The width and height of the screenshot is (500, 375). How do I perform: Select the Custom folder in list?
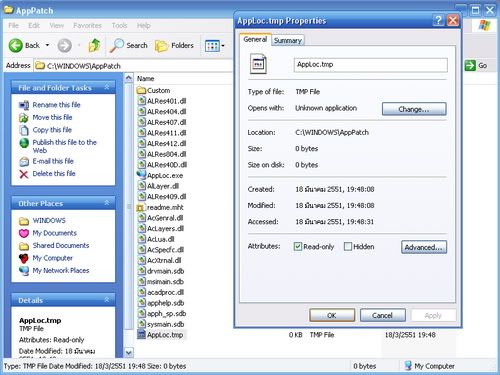[x=154, y=90]
